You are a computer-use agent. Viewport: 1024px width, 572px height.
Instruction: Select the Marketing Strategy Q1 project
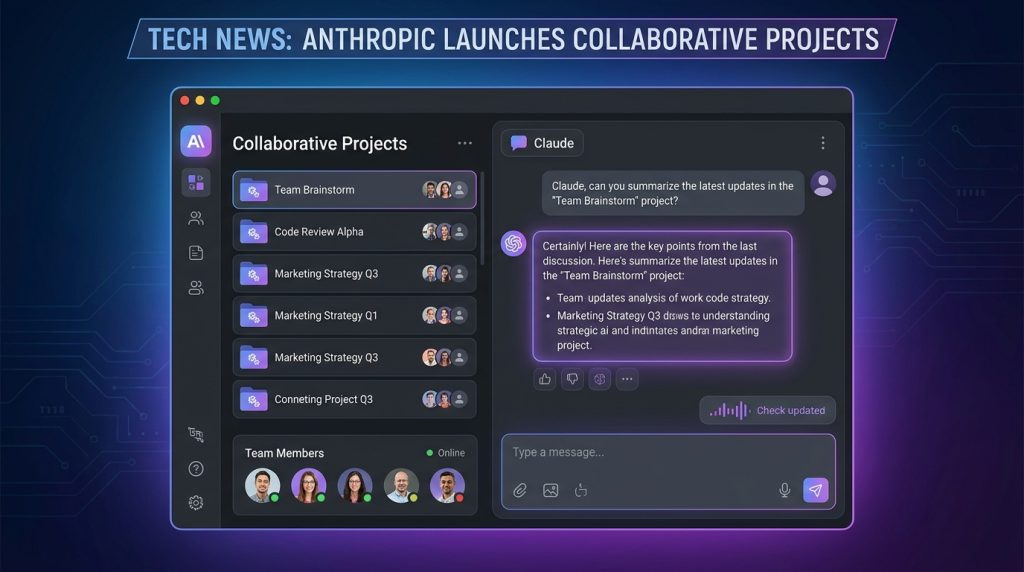(355, 315)
